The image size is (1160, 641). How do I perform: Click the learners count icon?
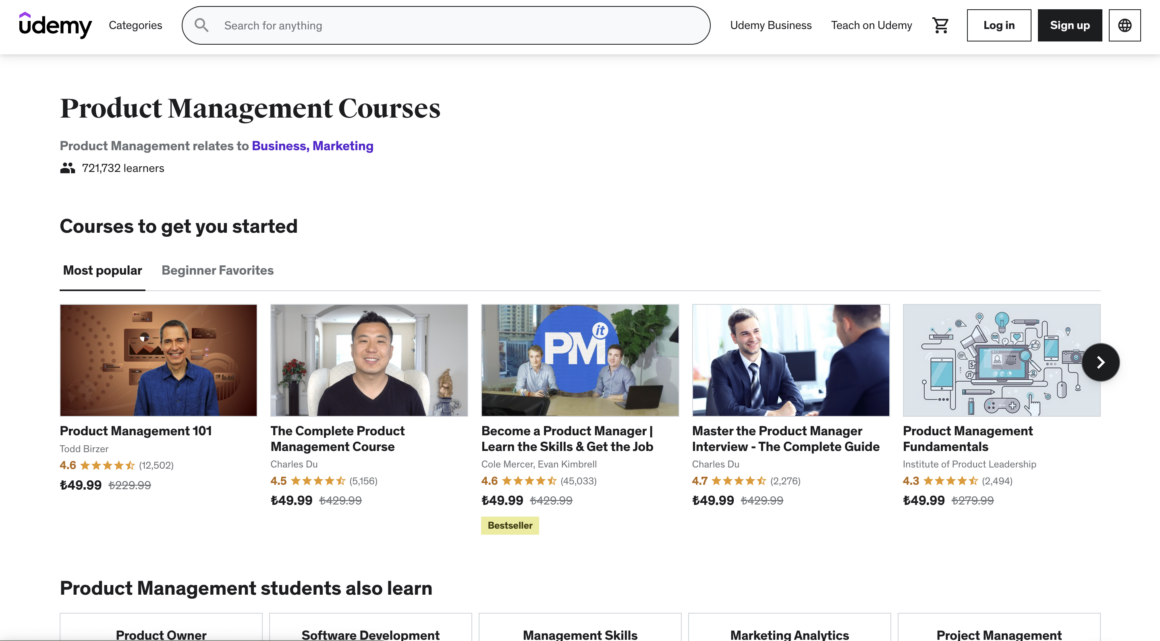67,168
